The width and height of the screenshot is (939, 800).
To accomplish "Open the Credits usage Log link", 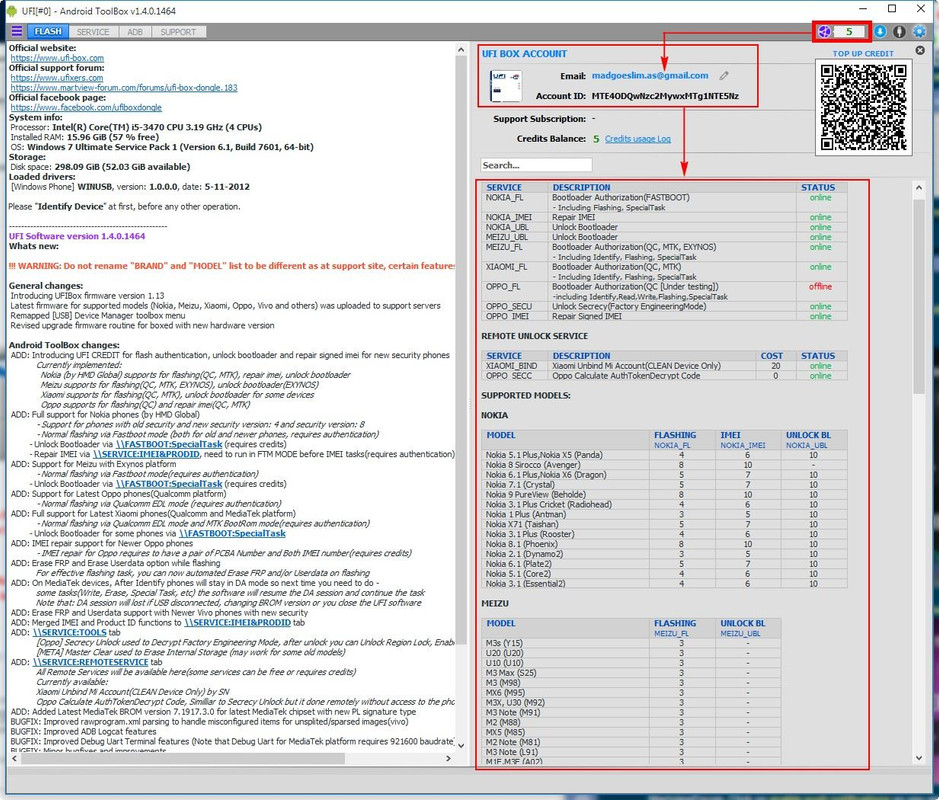I will (637, 139).
